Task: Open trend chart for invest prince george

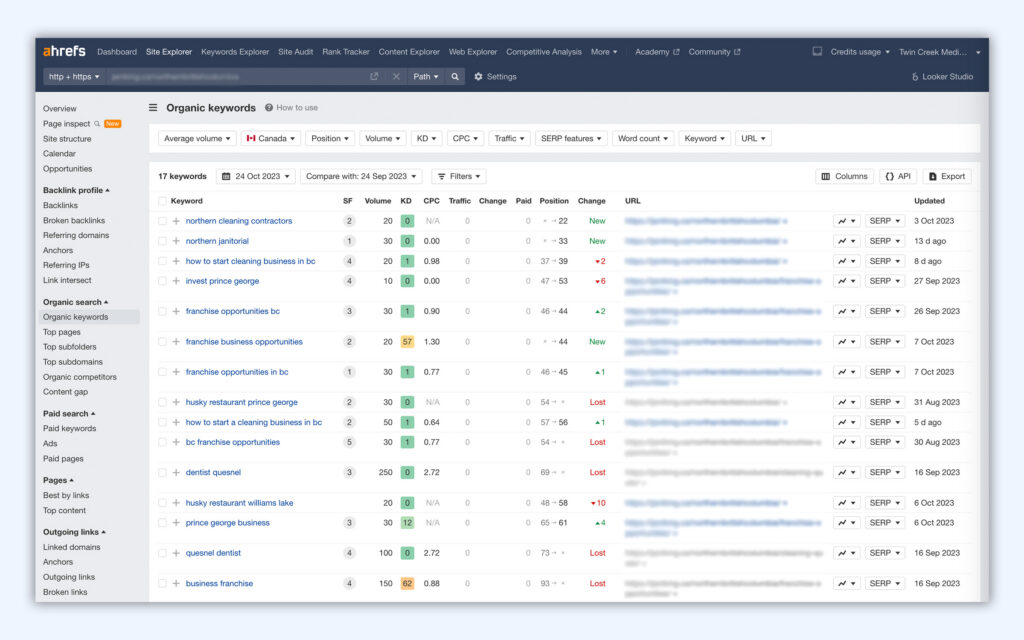Action: 846,281
